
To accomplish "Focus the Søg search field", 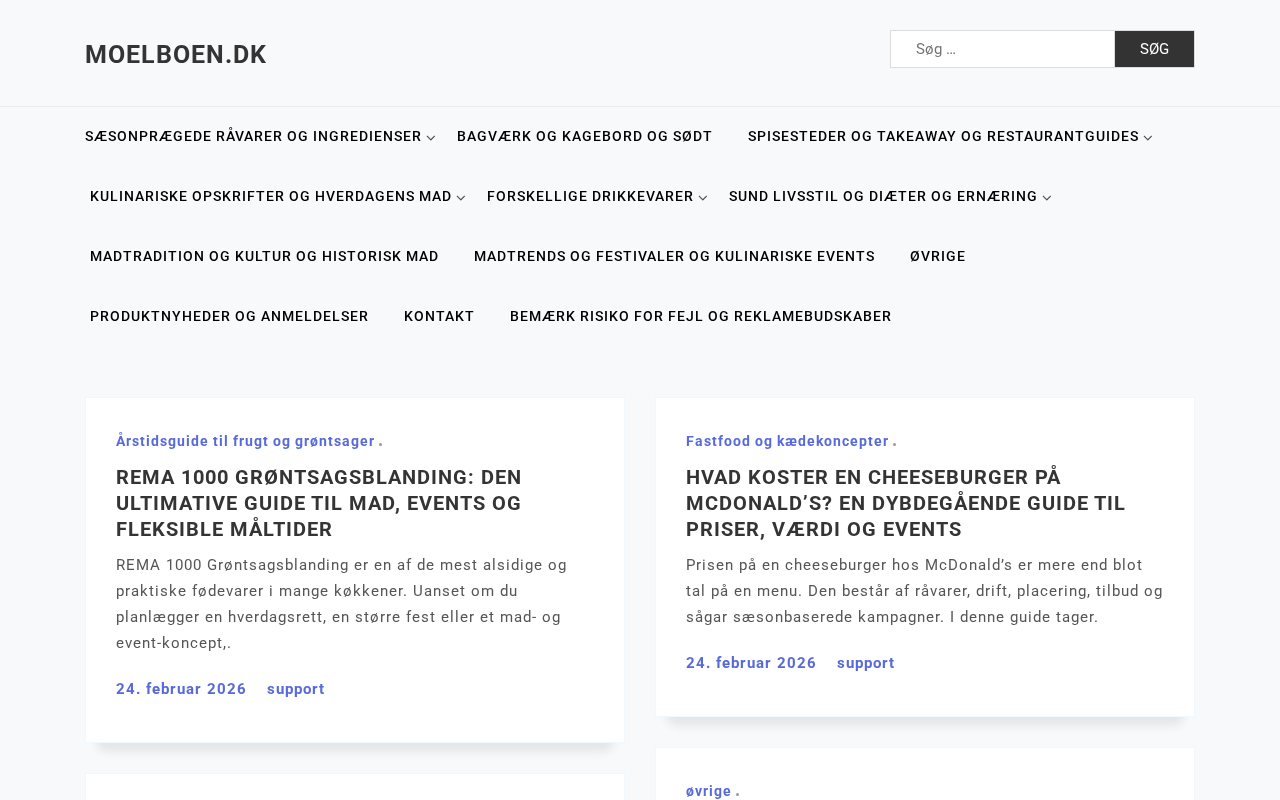I will point(1002,49).
